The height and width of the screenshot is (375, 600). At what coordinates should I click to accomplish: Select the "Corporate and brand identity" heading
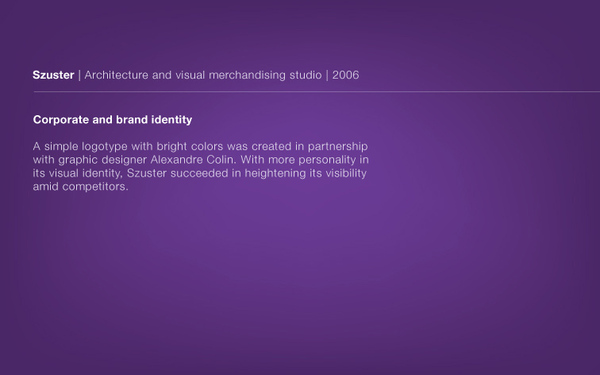[x=112, y=120]
